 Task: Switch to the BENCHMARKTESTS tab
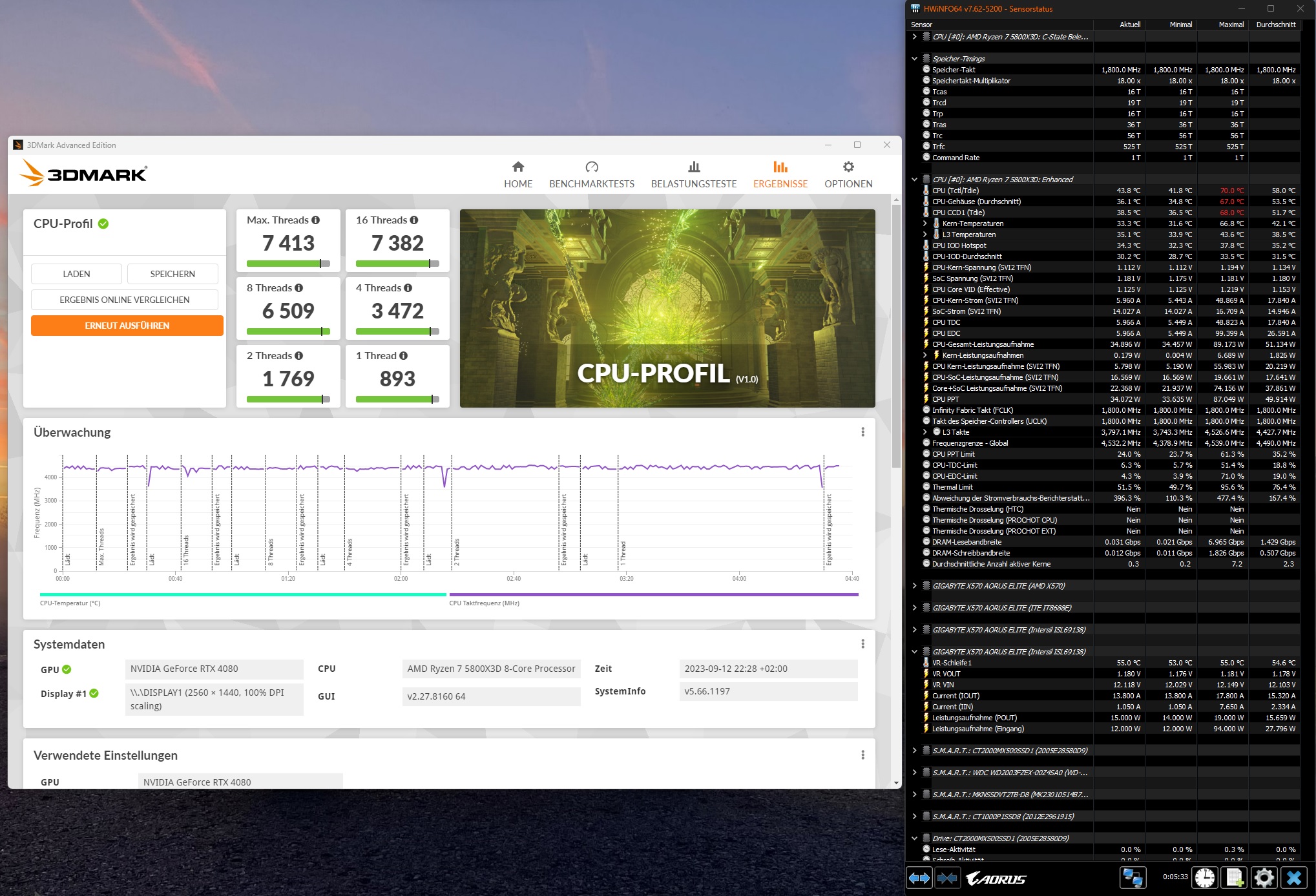point(591,174)
